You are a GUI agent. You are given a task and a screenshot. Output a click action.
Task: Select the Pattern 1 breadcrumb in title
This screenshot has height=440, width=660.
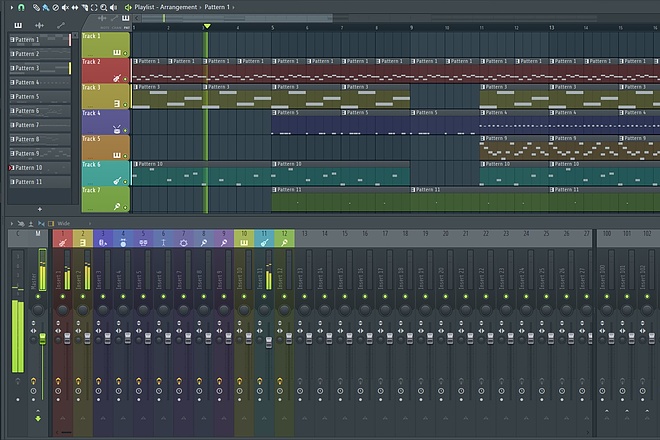tap(217, 7)
